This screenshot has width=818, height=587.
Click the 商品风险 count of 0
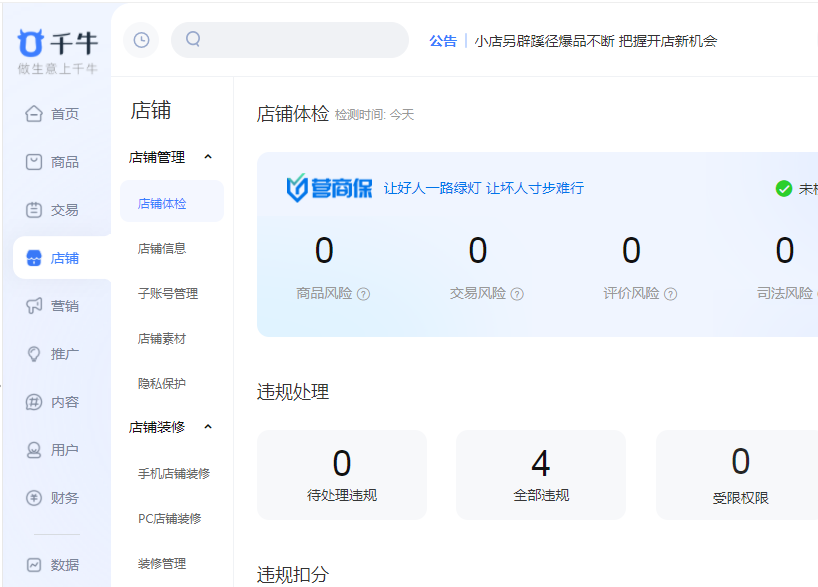[x=324, y=250]
